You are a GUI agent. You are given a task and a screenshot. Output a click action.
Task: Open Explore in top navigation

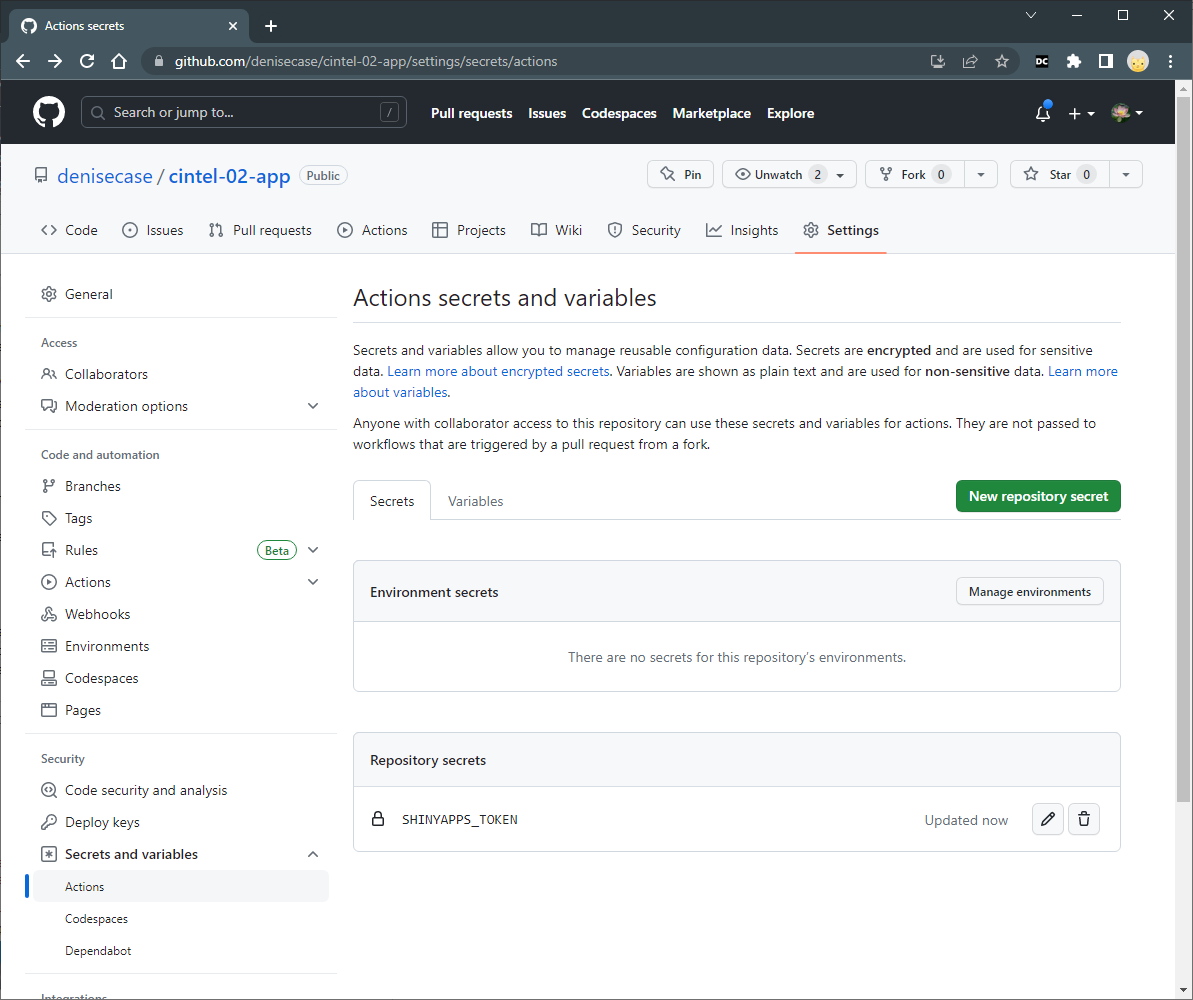click(791, 113)
